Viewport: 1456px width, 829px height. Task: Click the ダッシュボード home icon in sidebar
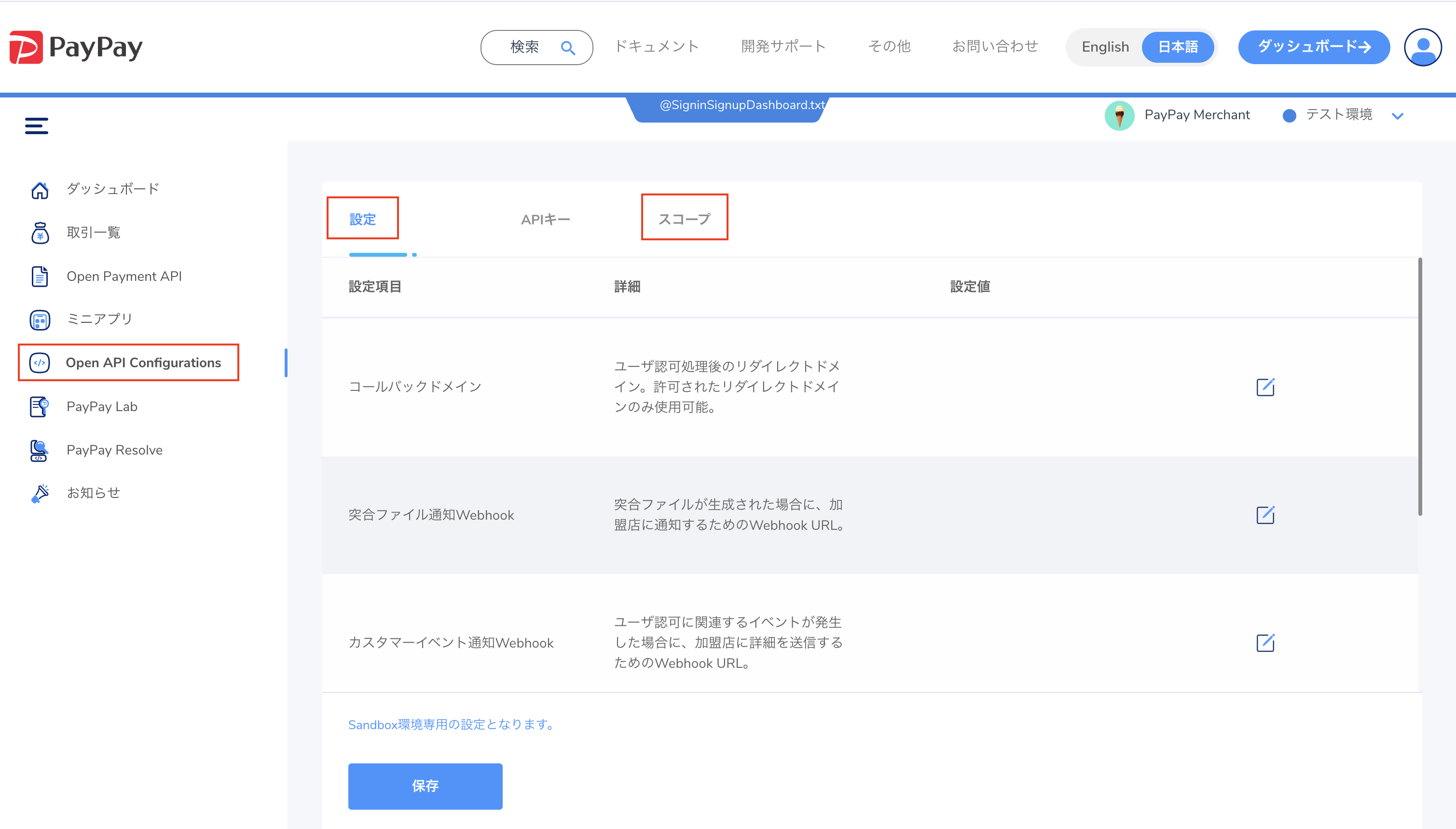click(40, 190)
